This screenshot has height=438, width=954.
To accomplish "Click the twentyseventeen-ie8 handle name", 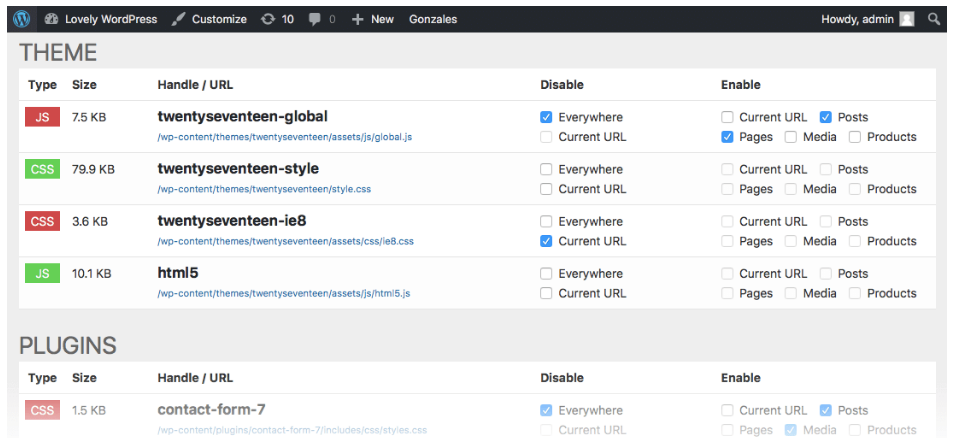I will coord(232,221).
